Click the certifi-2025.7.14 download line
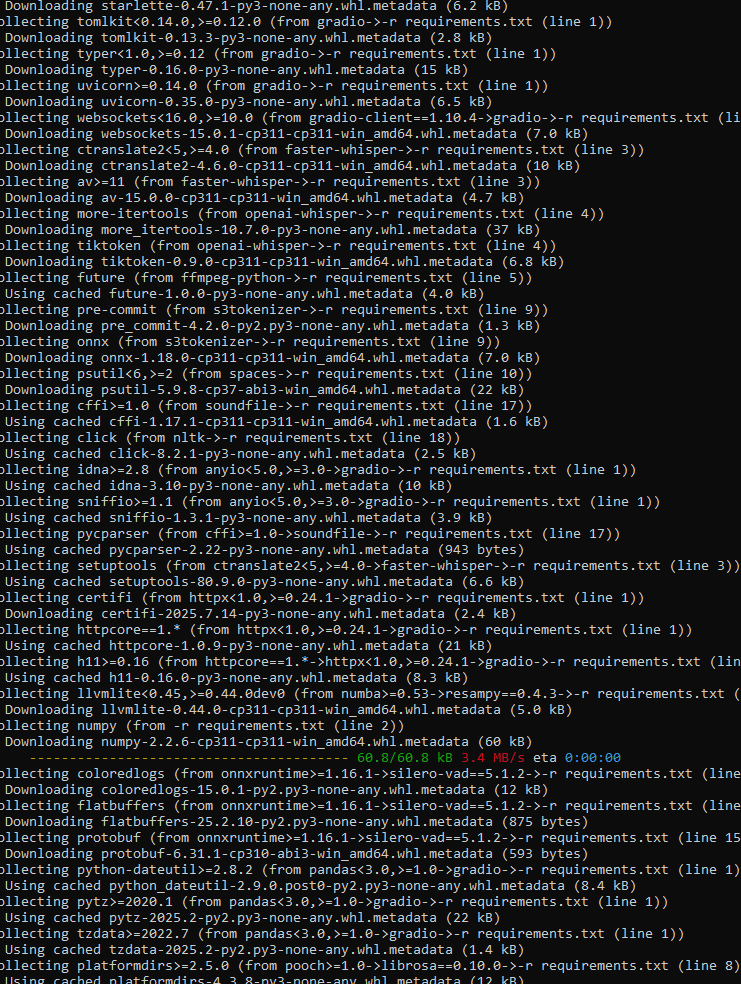This screenshot has width=741, height=984. 260,614
